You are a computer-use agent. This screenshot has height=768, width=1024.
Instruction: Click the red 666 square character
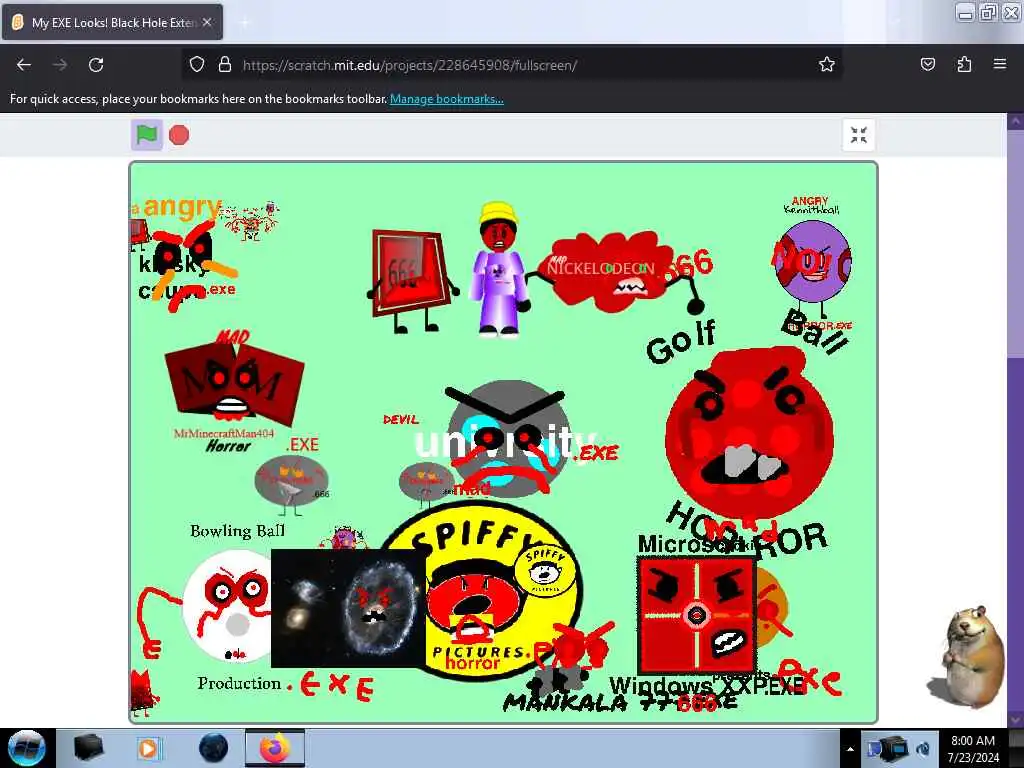pos(411,280)
